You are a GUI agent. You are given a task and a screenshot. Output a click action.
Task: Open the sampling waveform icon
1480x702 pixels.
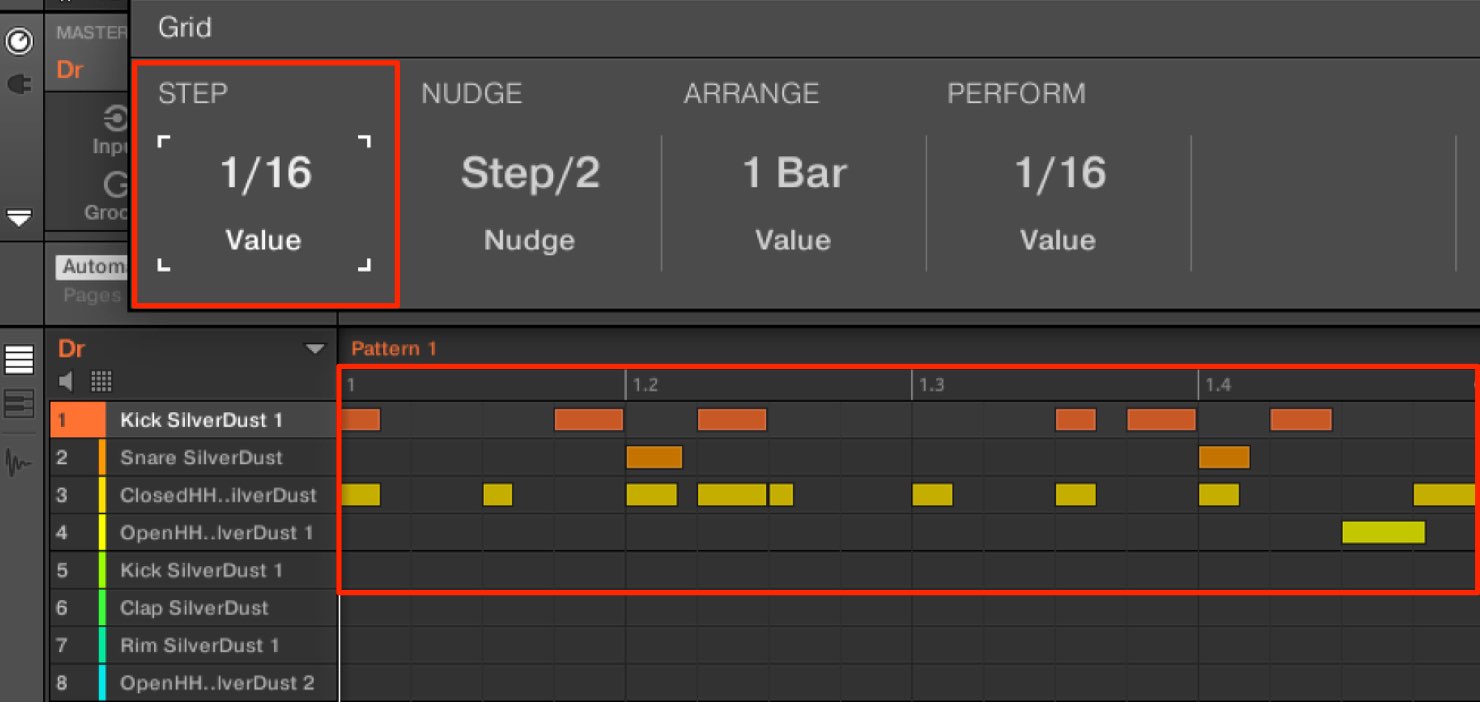[19, 462]
